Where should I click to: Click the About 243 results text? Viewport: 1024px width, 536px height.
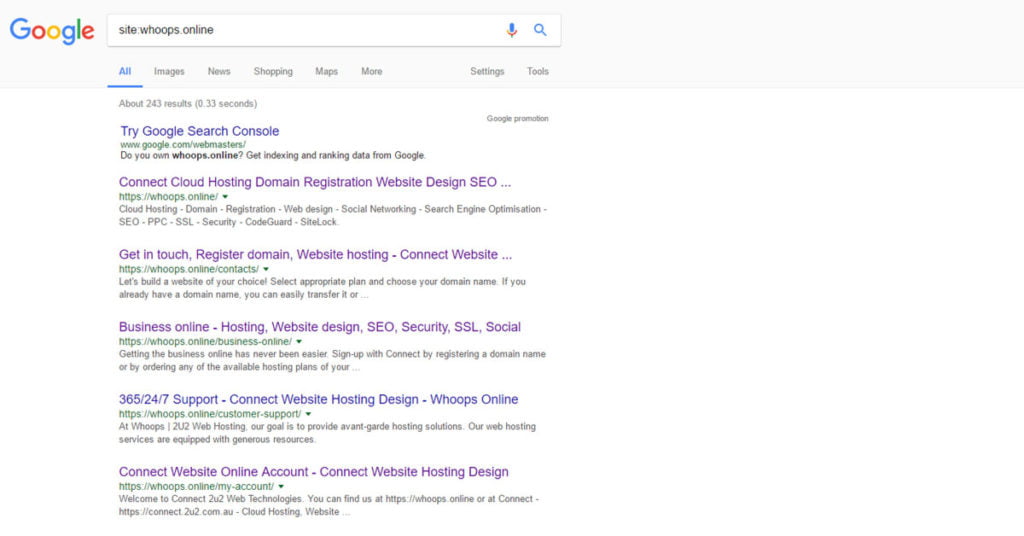[188, 104]
